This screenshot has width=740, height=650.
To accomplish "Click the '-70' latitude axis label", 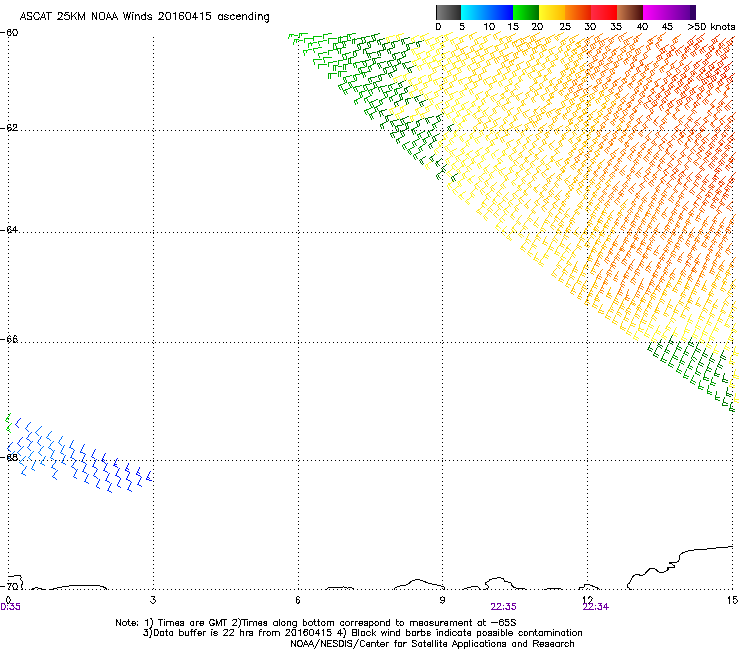I will point(9,586).
